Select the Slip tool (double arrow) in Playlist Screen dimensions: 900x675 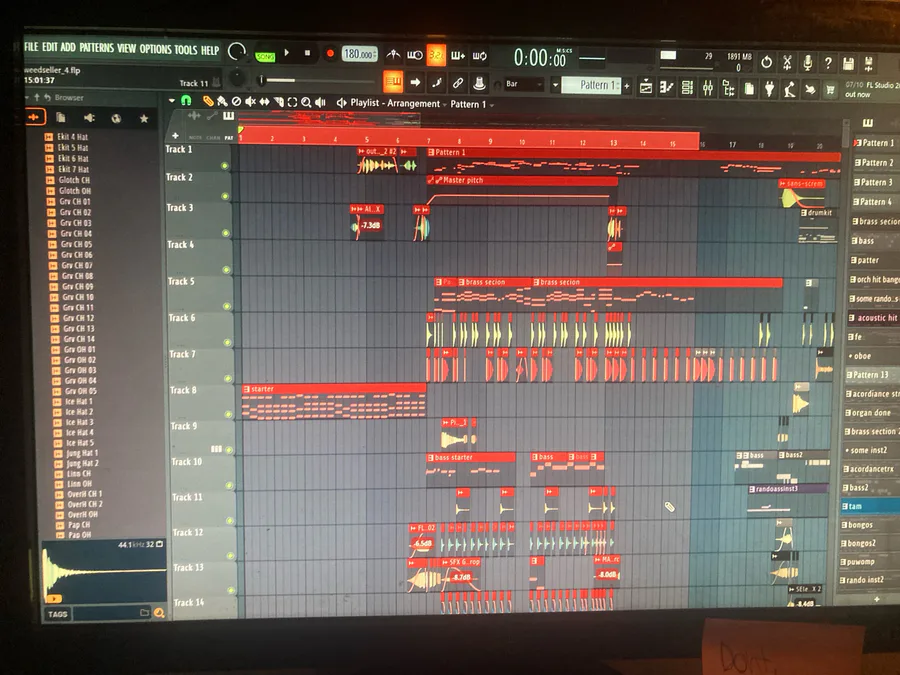[264, 102]
